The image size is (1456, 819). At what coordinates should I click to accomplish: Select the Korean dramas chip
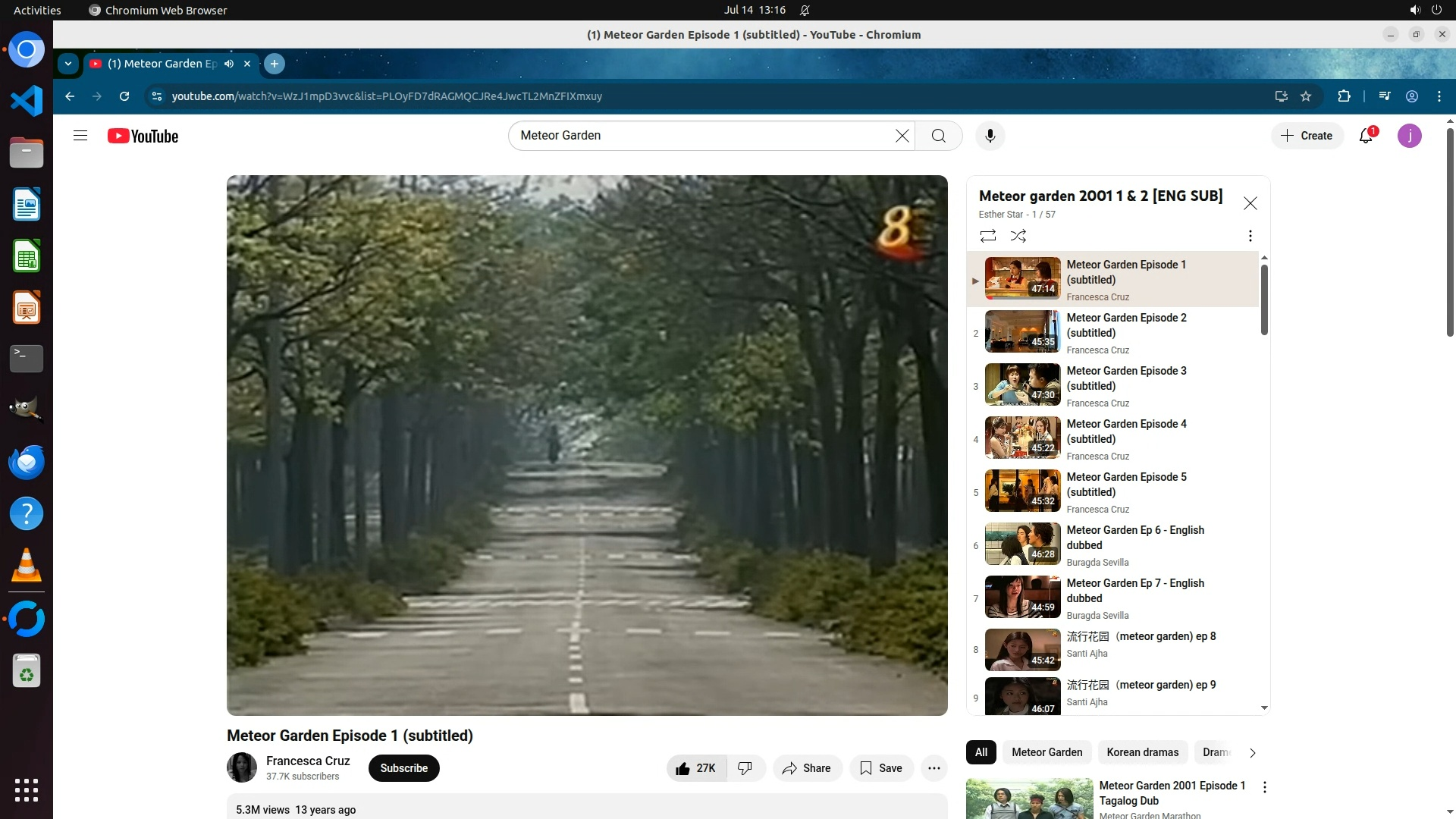(1142, 752)
